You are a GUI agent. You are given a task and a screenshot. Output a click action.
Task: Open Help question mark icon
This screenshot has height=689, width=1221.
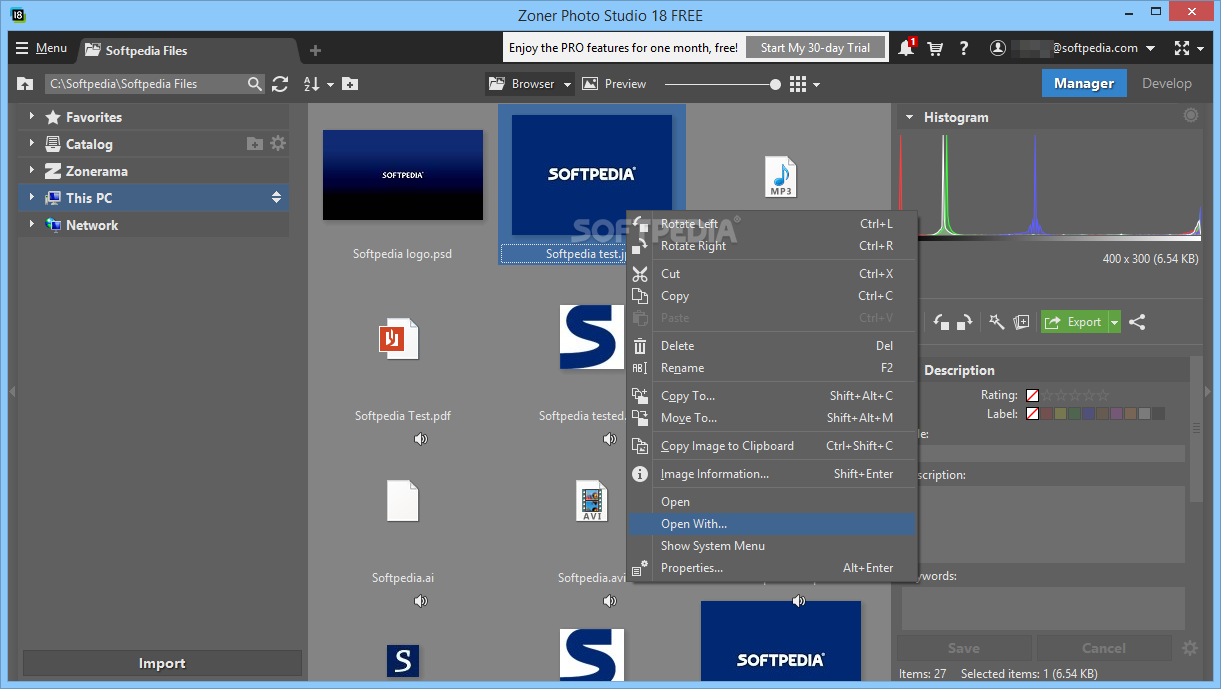tap(964, 48)
